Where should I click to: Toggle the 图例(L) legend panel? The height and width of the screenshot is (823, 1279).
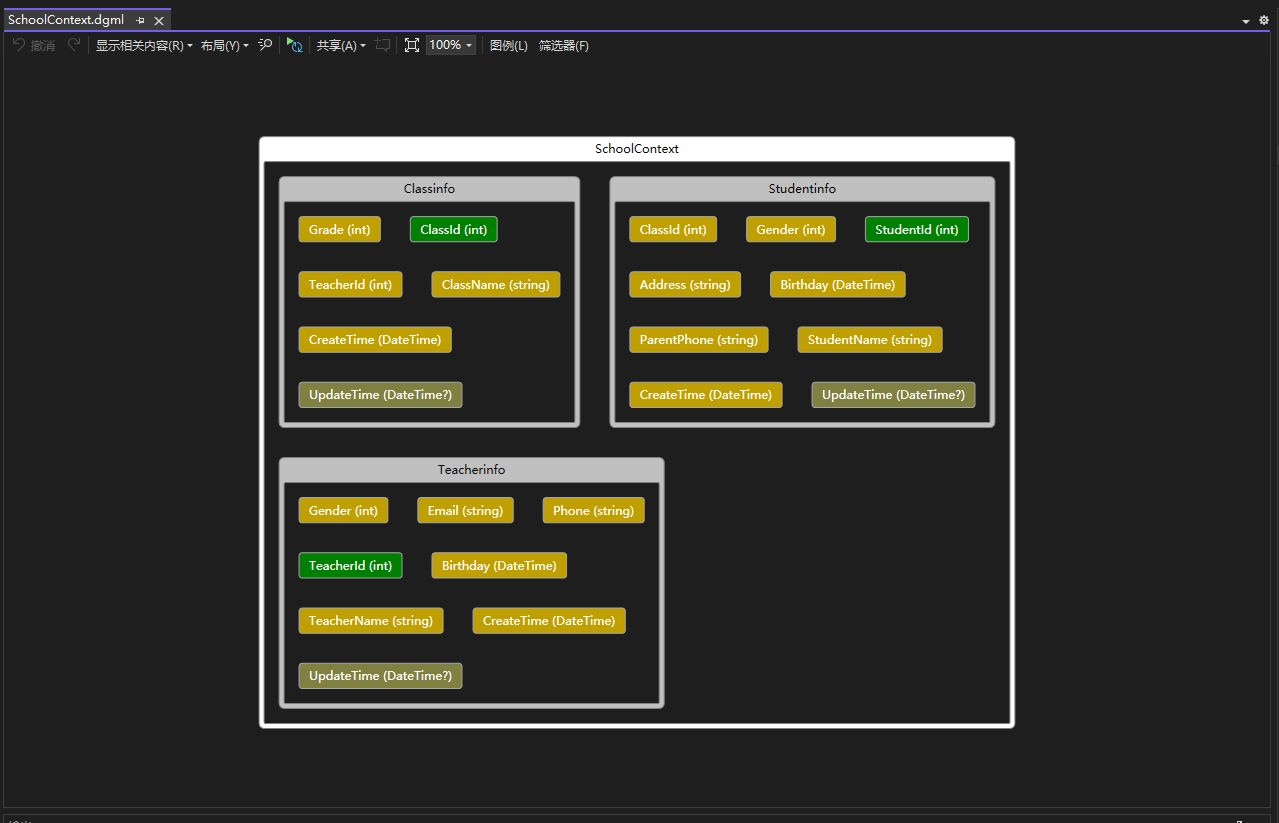coord(508,45)
